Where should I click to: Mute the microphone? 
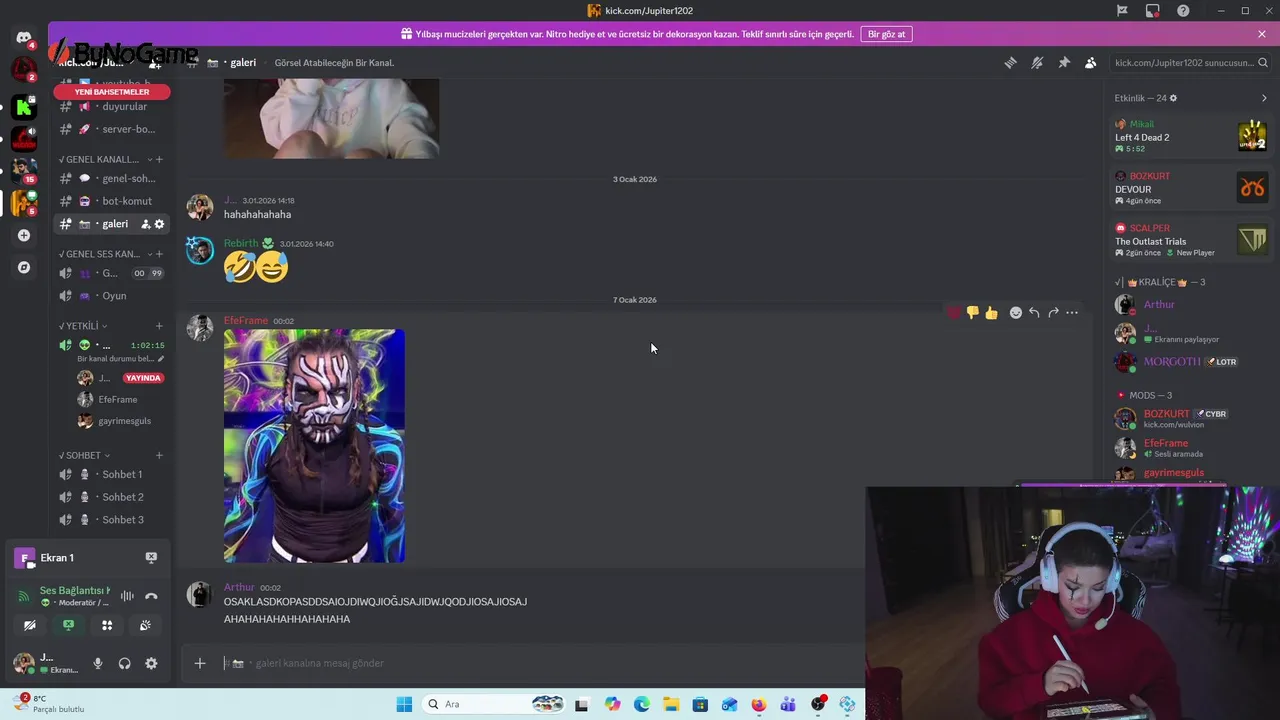98,663
